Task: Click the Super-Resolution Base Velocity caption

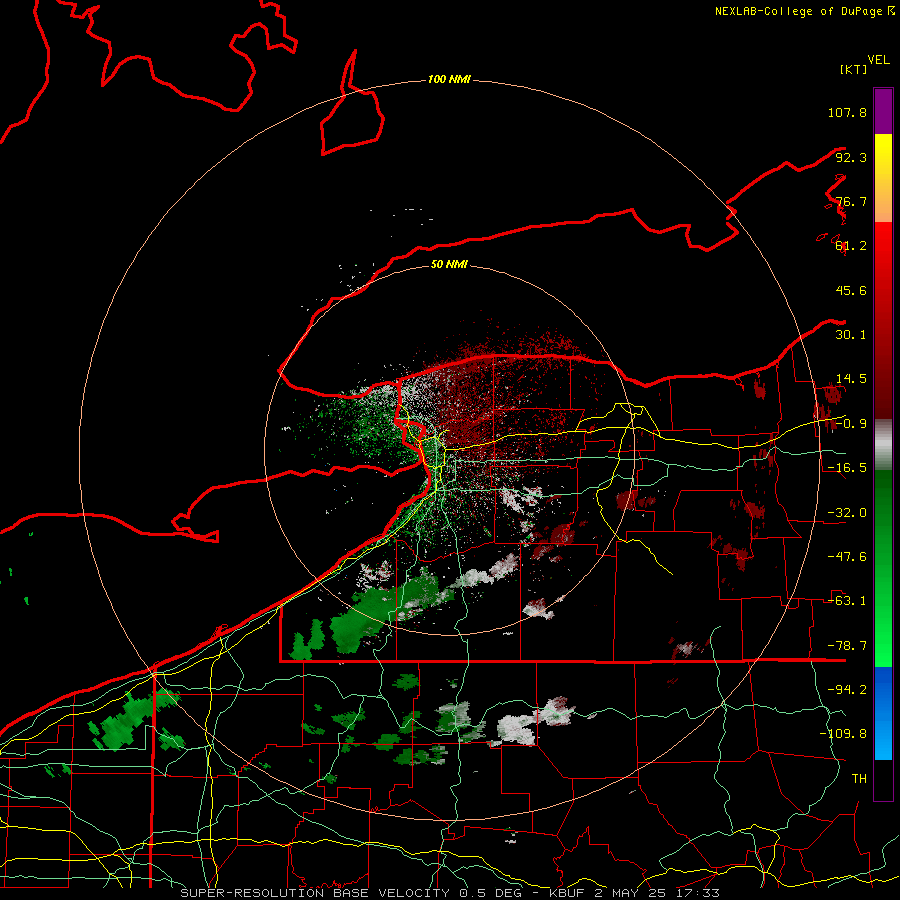Action: (449, 893)
